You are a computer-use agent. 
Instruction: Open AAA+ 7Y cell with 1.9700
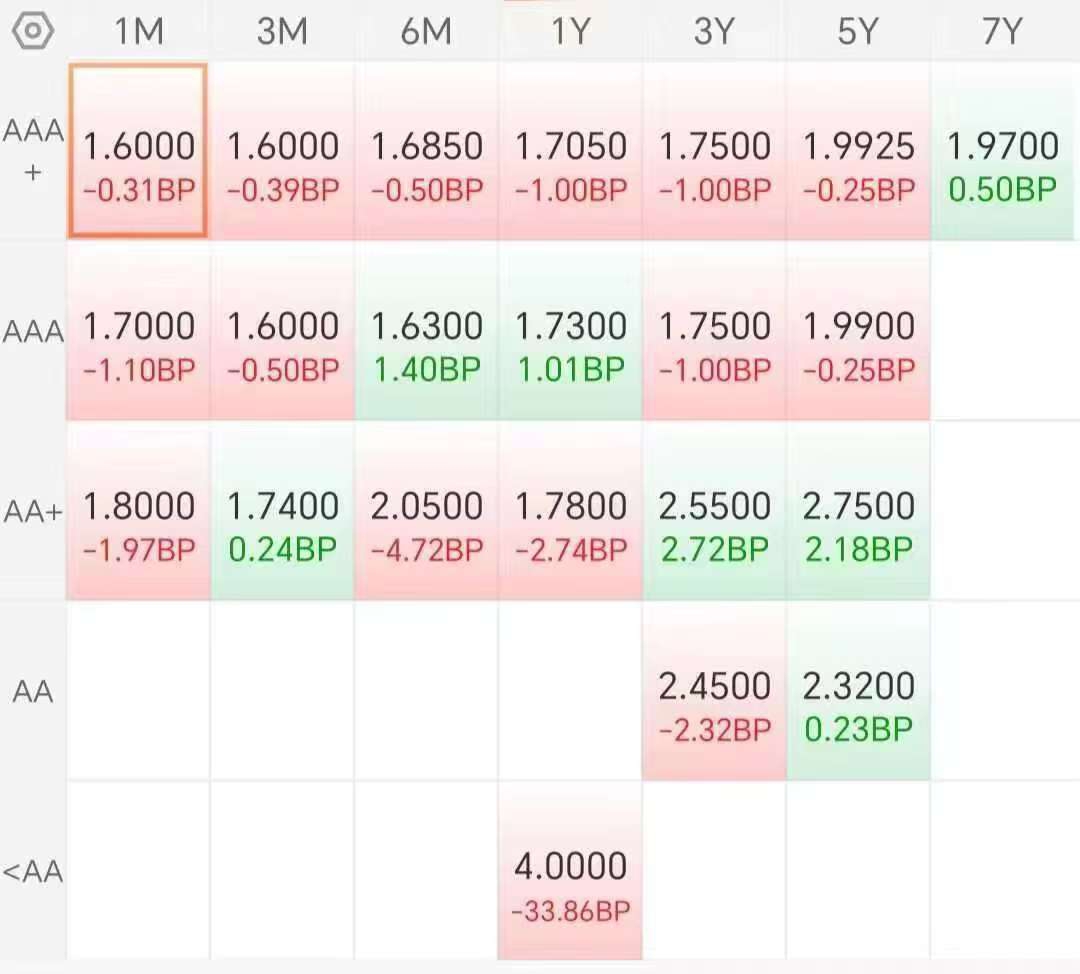1002,151
